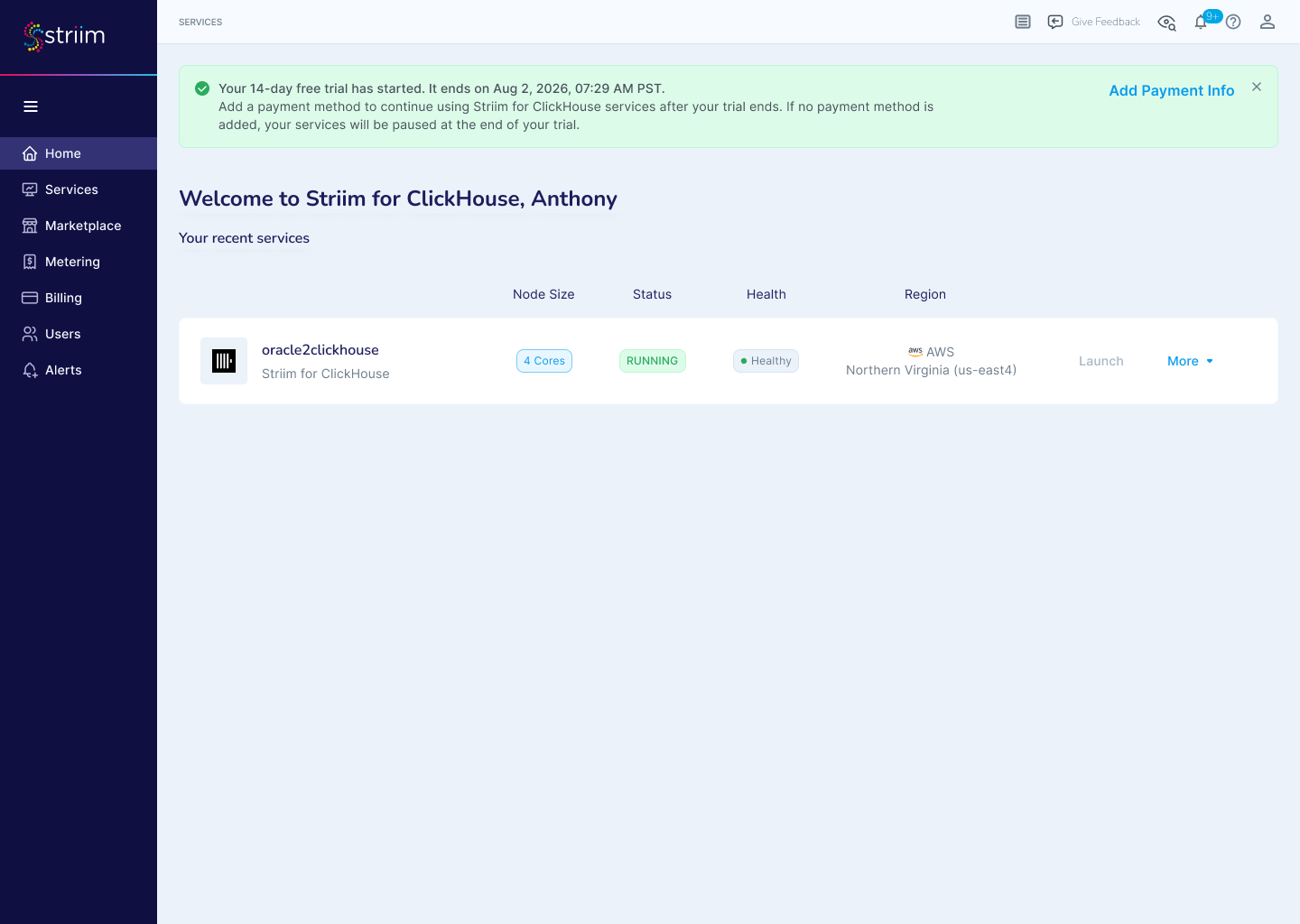1300x924 pixels.
Task: Click the Striim logo
Action: pos(64,36)
